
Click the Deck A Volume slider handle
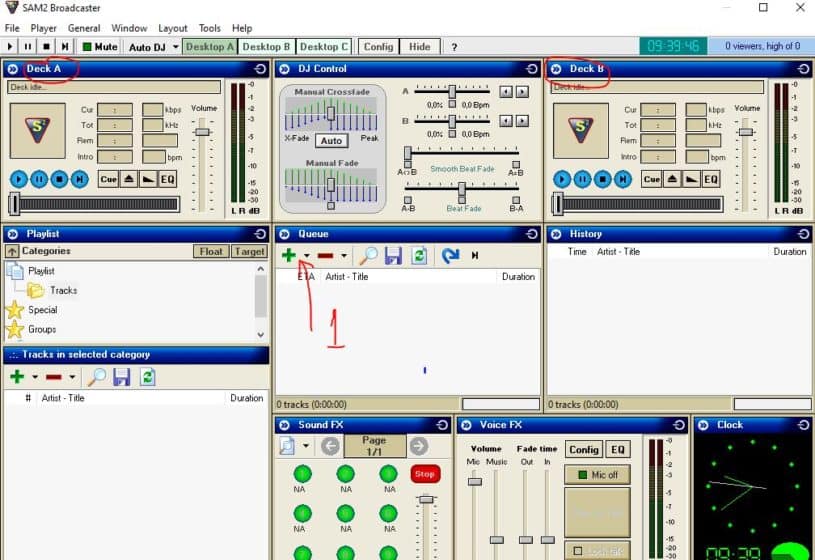[202, 132]
